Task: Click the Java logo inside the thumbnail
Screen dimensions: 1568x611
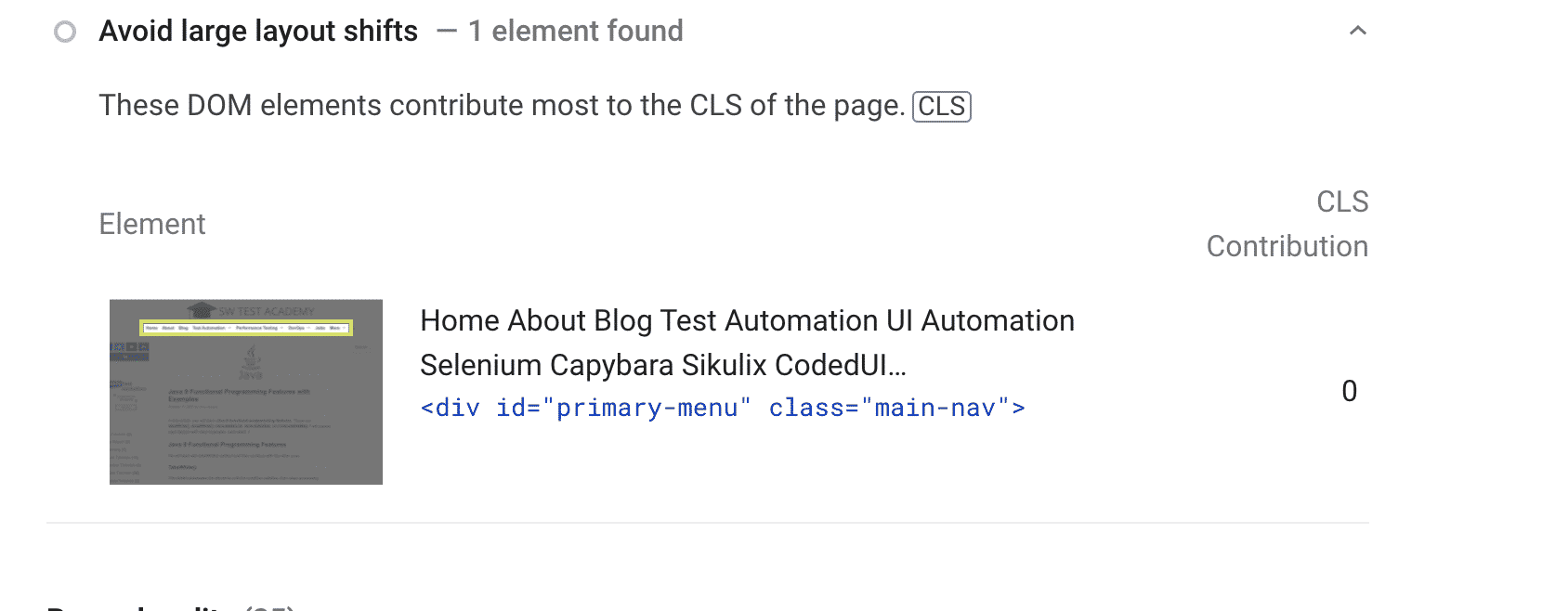Action: click(x=250, y=362)
